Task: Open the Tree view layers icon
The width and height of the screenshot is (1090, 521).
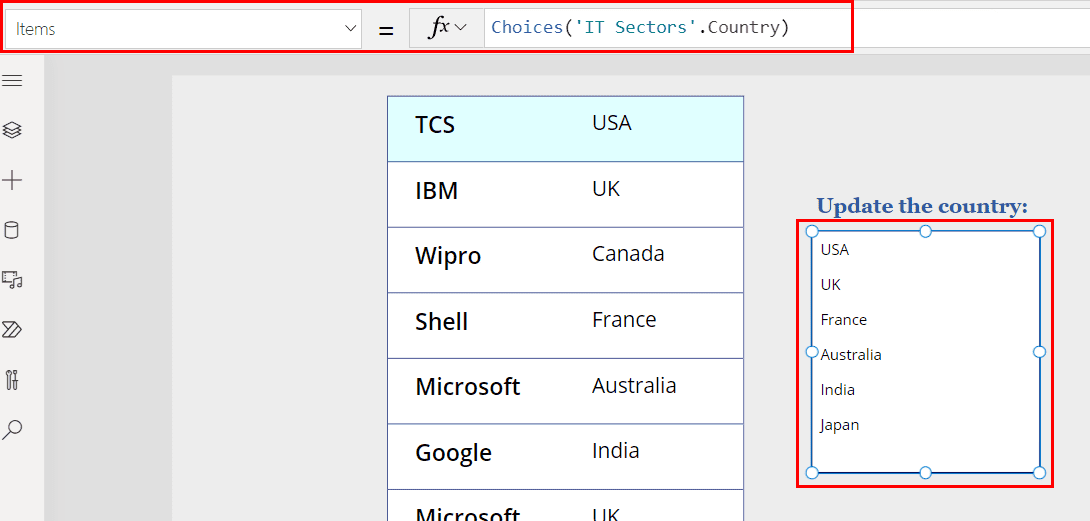Action: (x=12, y=130)
